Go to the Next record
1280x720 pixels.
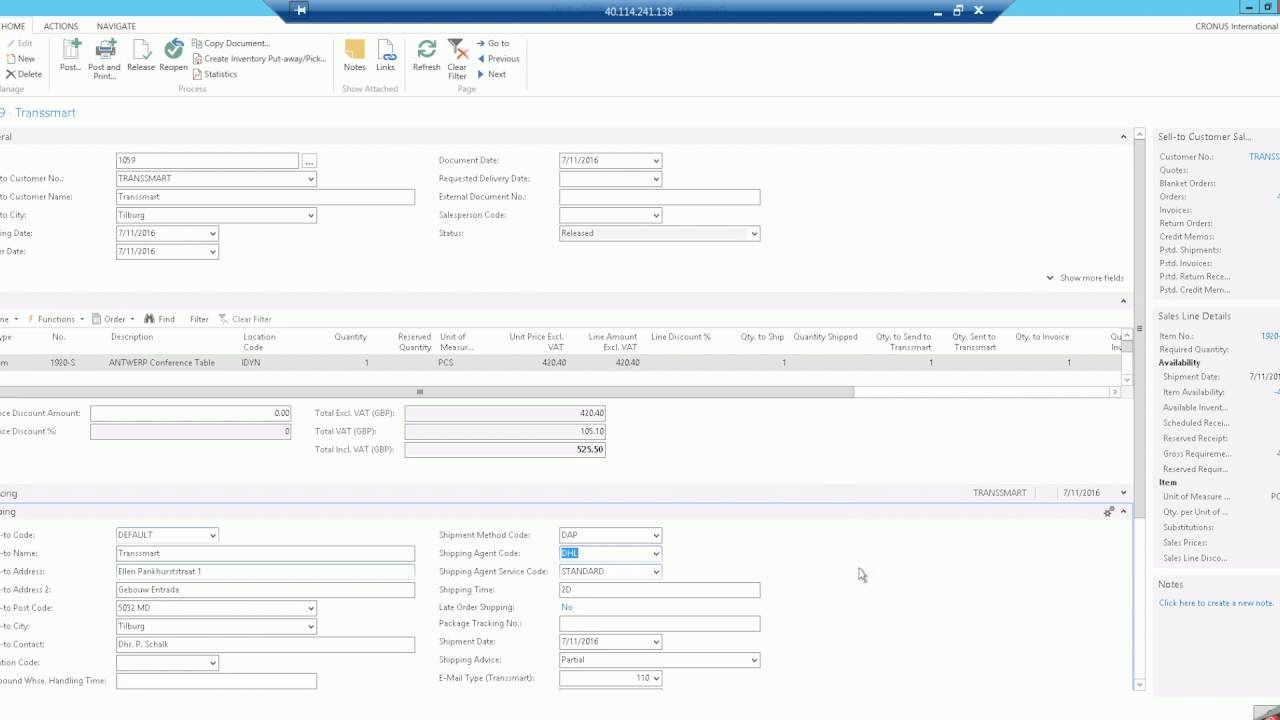(x=490, y=74)
